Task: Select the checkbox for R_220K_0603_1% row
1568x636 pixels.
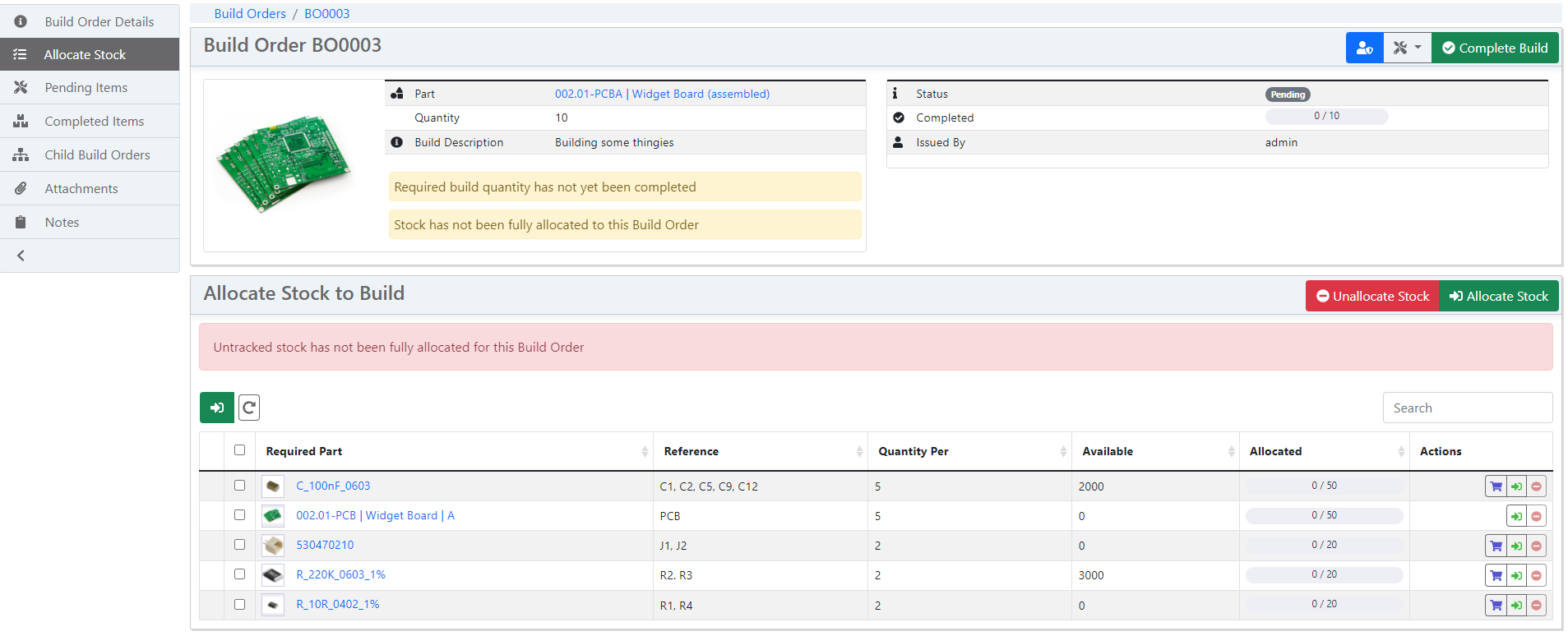Action: coord(239,574)
